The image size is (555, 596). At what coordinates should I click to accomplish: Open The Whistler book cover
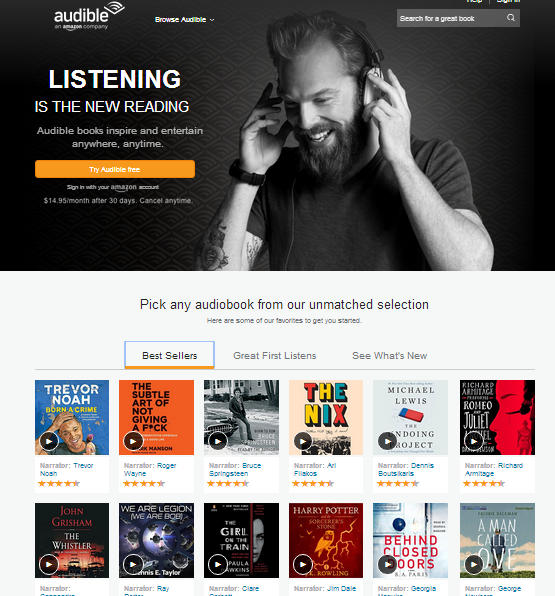click(72, 541)
